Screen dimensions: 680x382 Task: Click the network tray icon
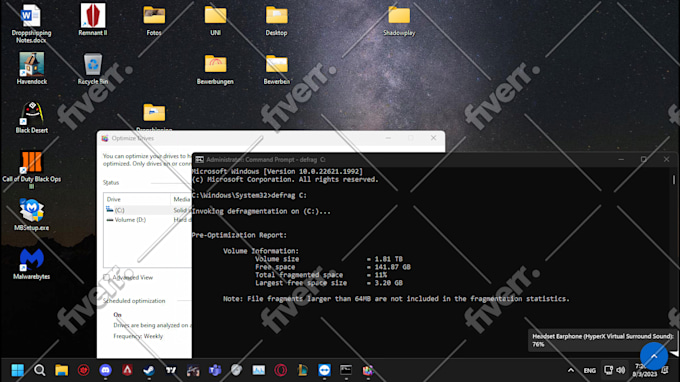click(608, 370)
